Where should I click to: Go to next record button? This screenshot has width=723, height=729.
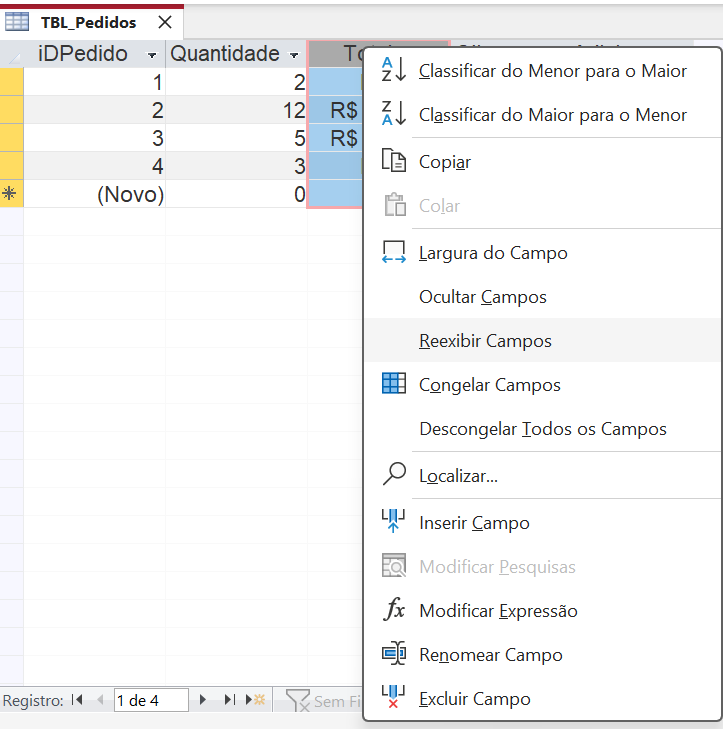pos(204,700)
